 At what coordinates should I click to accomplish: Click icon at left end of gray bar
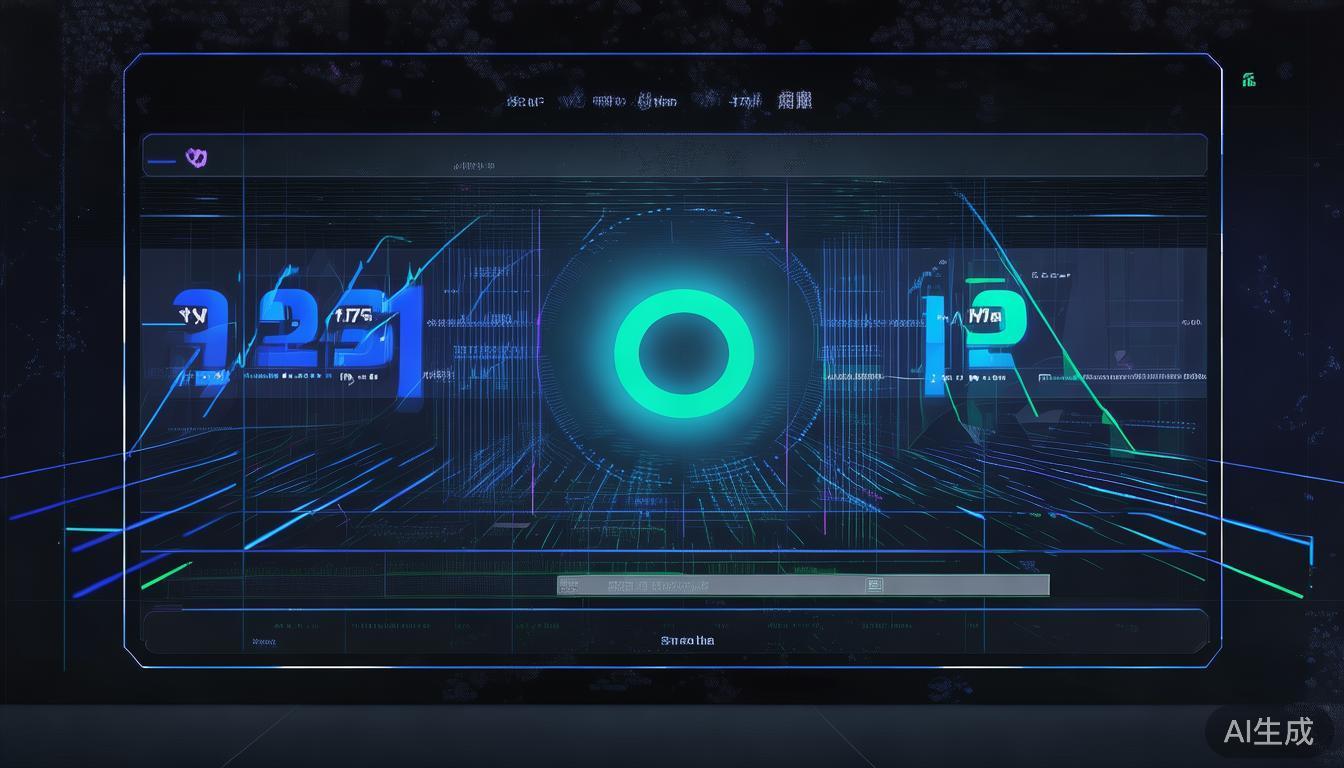pos(568,586)
